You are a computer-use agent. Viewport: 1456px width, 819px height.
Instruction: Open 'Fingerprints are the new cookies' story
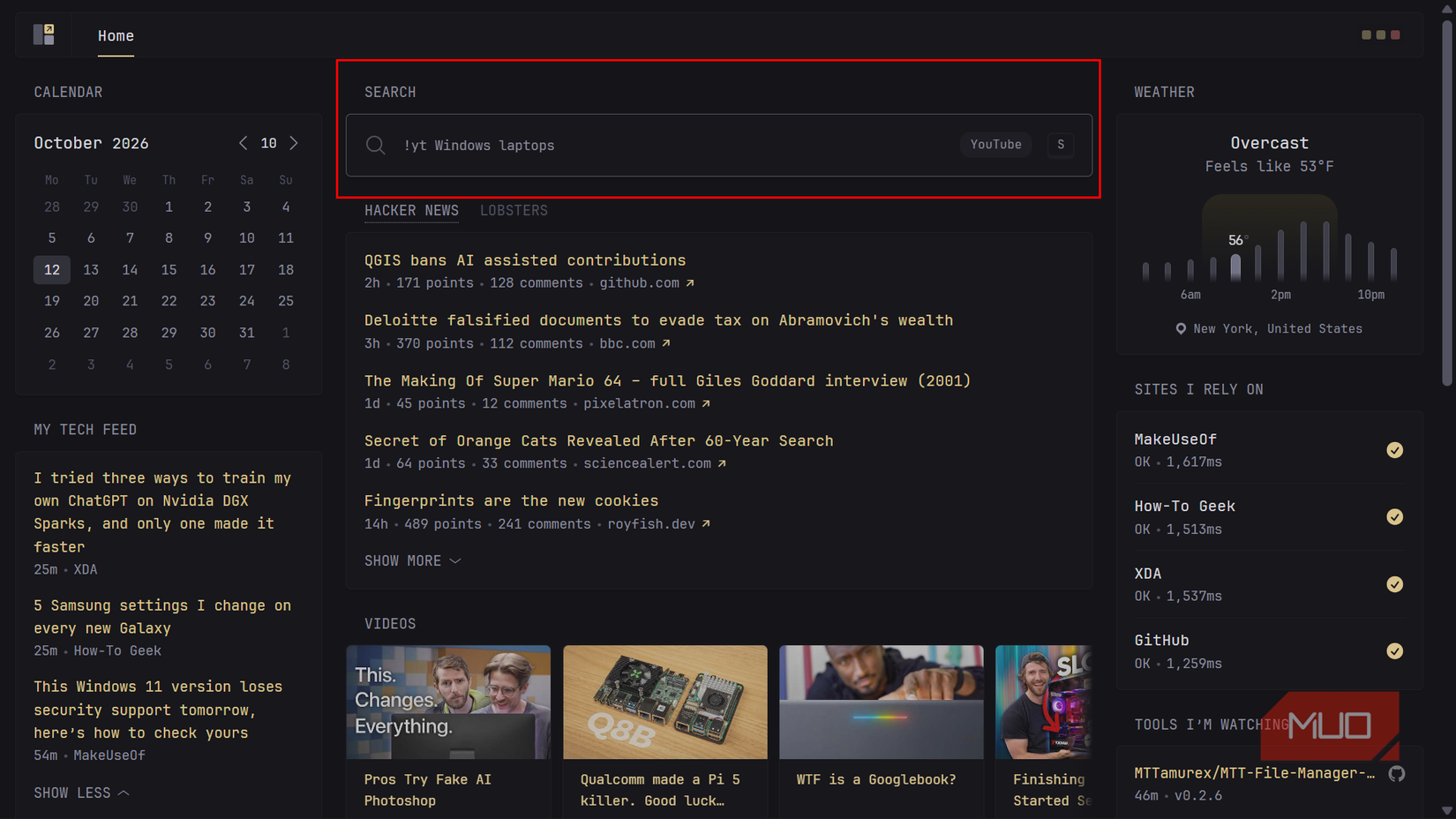512,500
